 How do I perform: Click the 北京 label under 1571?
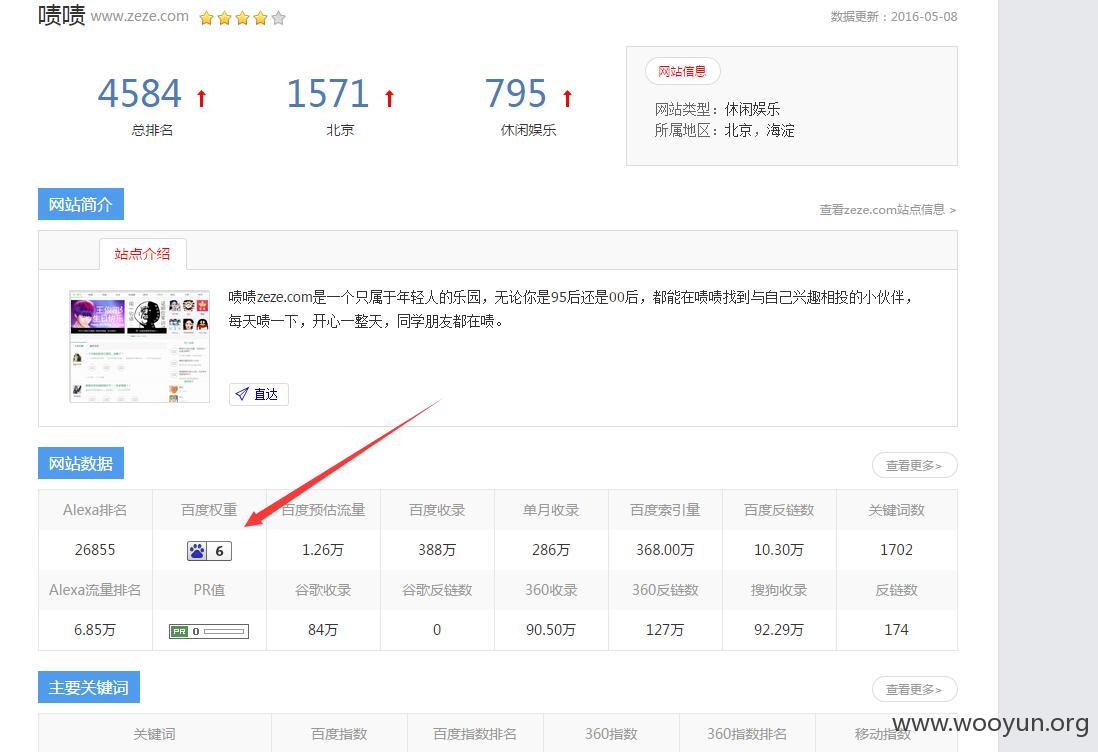[340, 130]
